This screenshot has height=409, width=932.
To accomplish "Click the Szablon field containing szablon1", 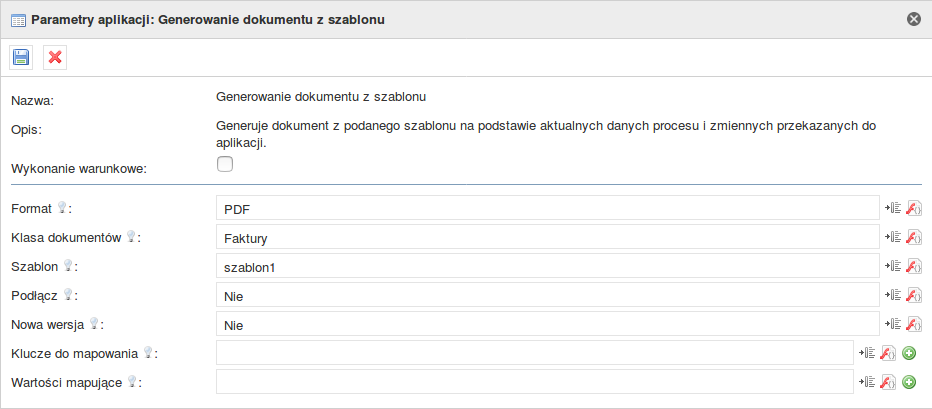I will click(546, 267).
